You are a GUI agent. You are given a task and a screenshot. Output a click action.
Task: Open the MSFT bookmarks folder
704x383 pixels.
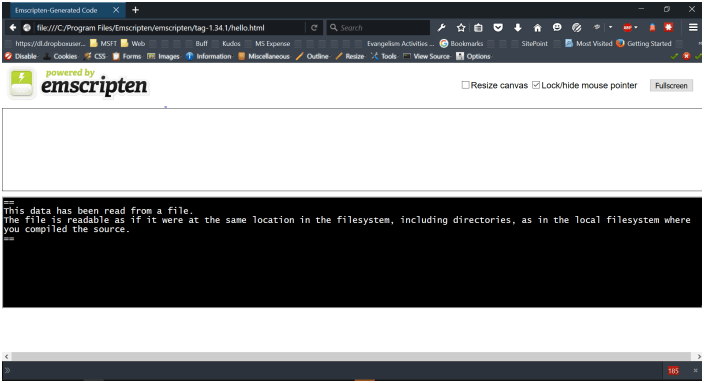click(x=104, y=44)
